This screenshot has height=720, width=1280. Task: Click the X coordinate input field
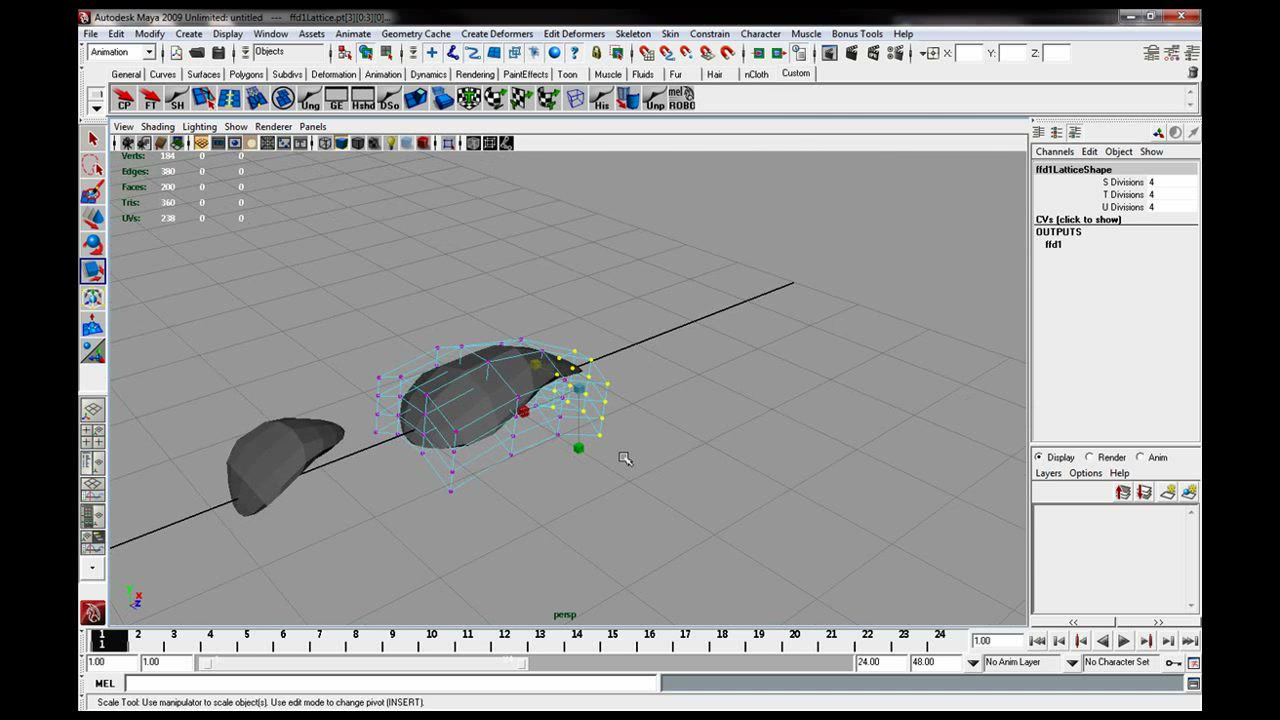click(968, 53)
